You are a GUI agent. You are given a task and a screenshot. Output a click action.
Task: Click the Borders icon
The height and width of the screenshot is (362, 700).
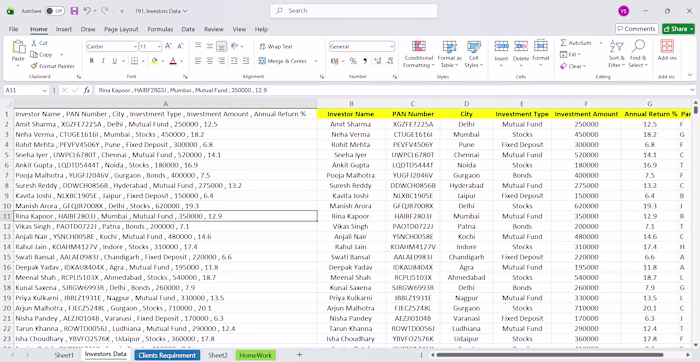pos(134,61)
